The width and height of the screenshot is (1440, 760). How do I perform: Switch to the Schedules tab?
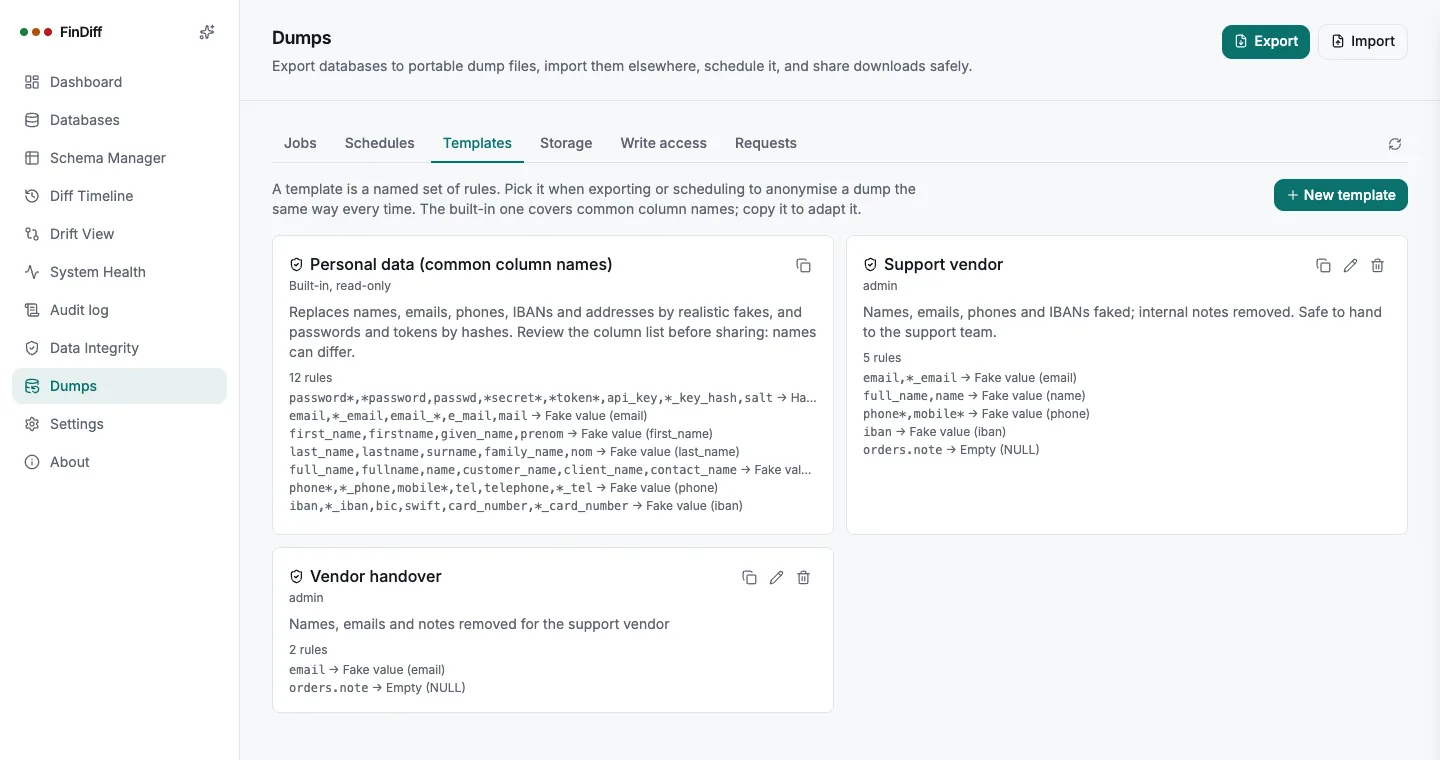(x=379, y=143)
